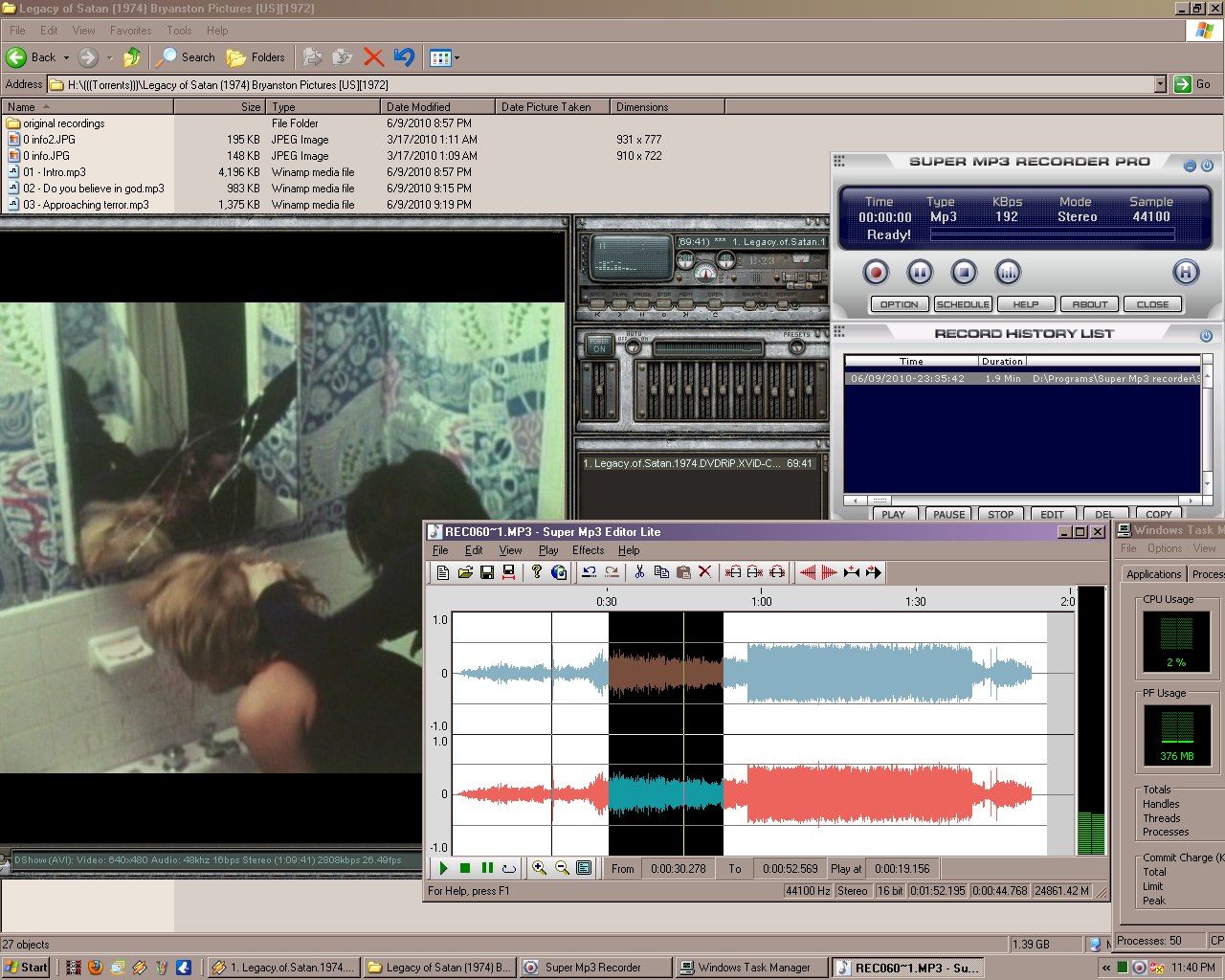The width and height of the screenshot is (1225, 980).
Task: Start recording in Super MP3 Recorder
Action: tap(876, 273)
